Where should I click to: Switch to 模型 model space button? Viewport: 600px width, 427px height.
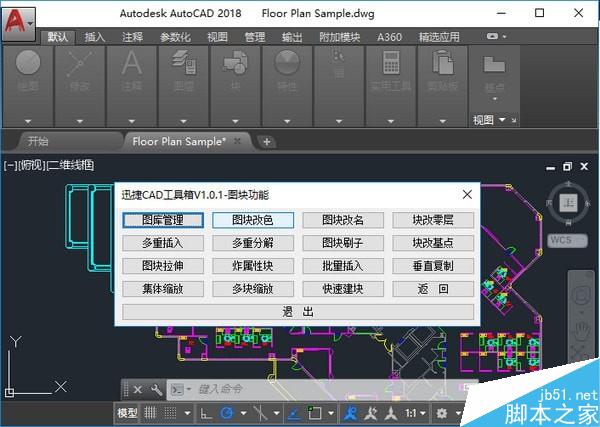127,413
